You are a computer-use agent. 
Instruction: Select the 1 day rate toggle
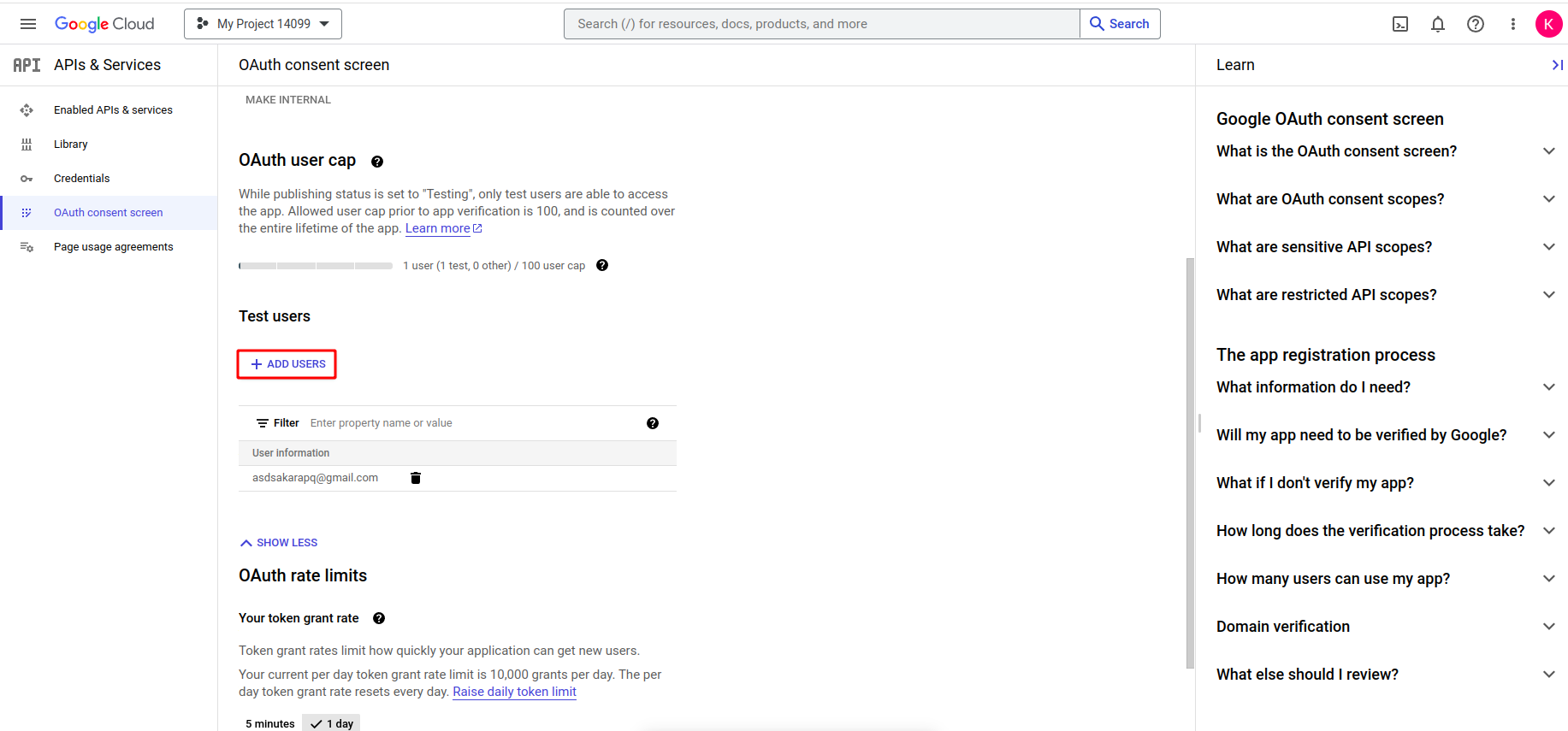pyautogui.click(x=332, y=723)
